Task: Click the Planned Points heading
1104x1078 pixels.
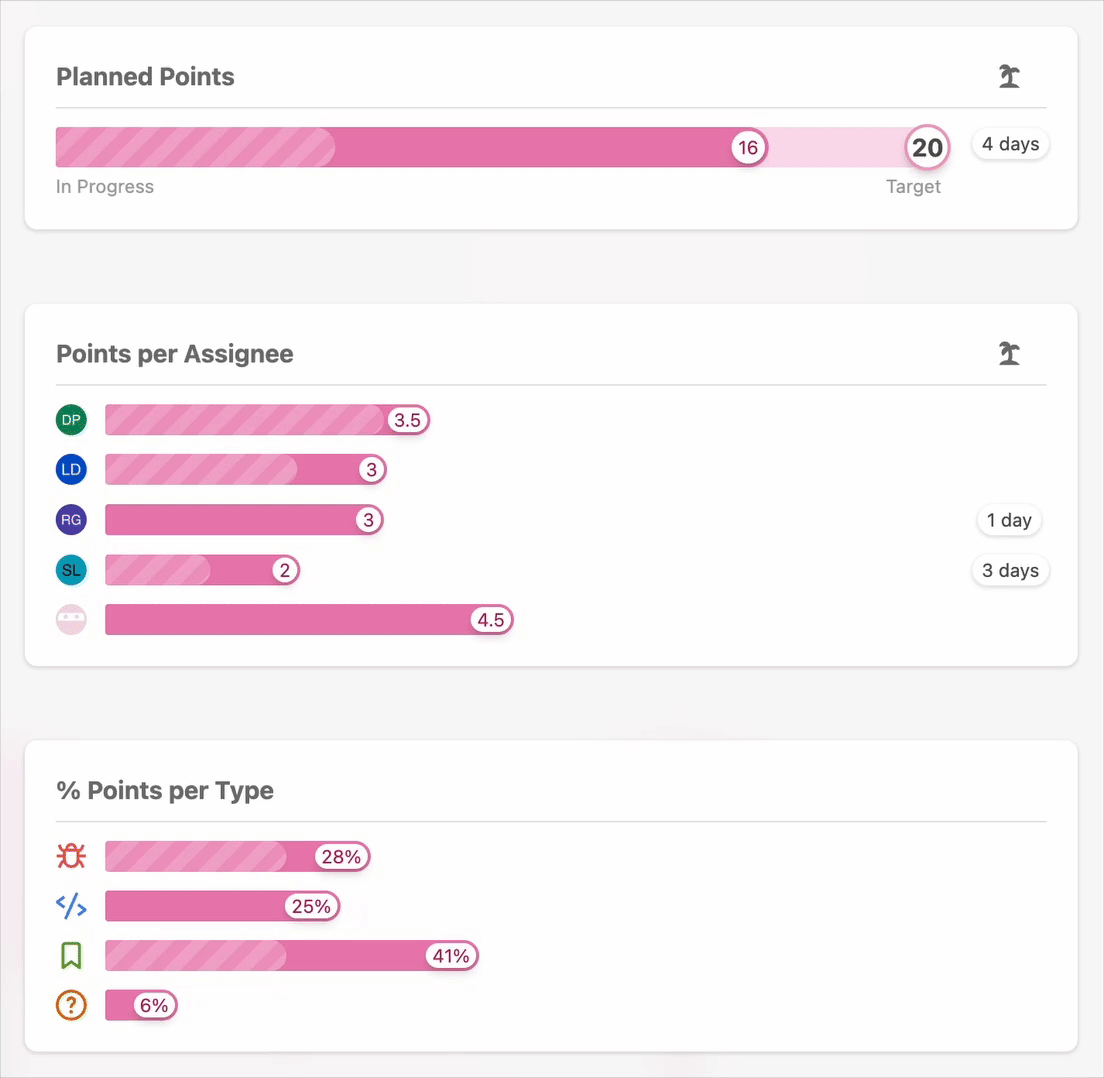Action: [x=145, y=76]
